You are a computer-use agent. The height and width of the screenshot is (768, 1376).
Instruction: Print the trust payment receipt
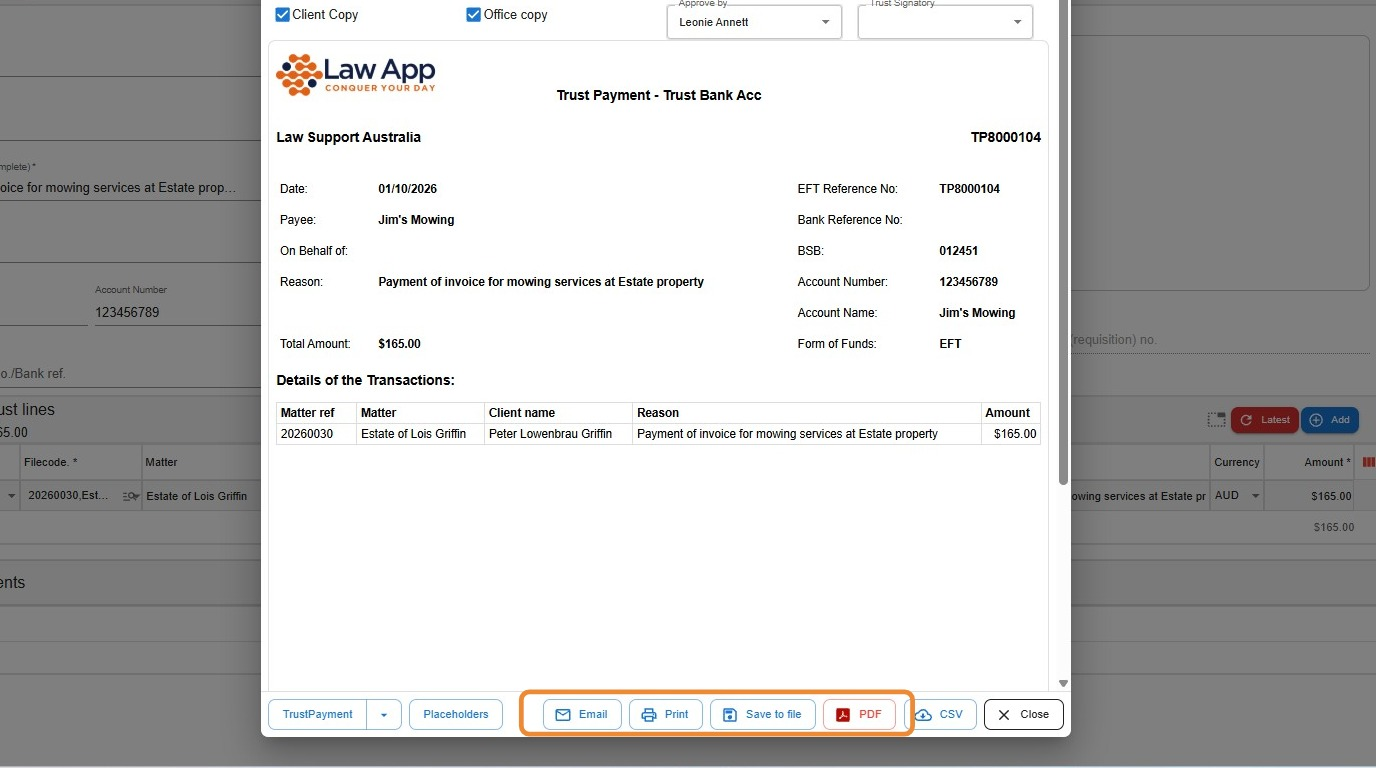(666, 714)
